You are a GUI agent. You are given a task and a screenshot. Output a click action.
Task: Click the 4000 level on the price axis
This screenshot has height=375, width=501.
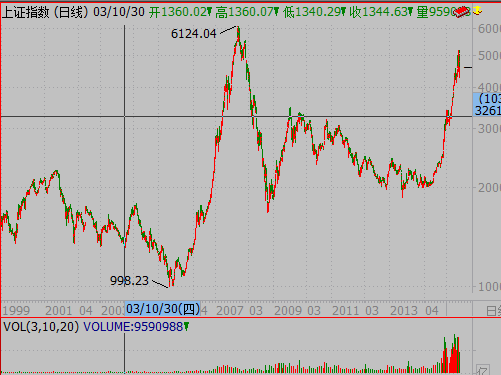489,87
